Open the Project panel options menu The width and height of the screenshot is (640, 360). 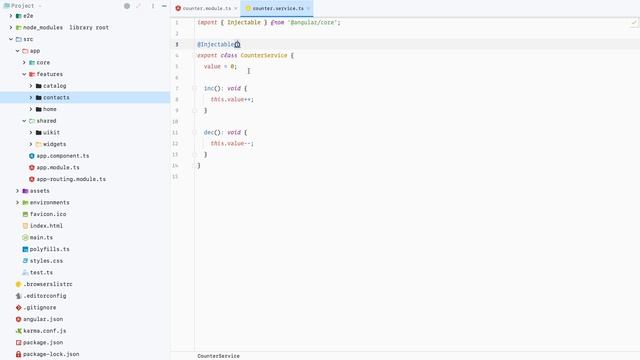coord(153,6)
